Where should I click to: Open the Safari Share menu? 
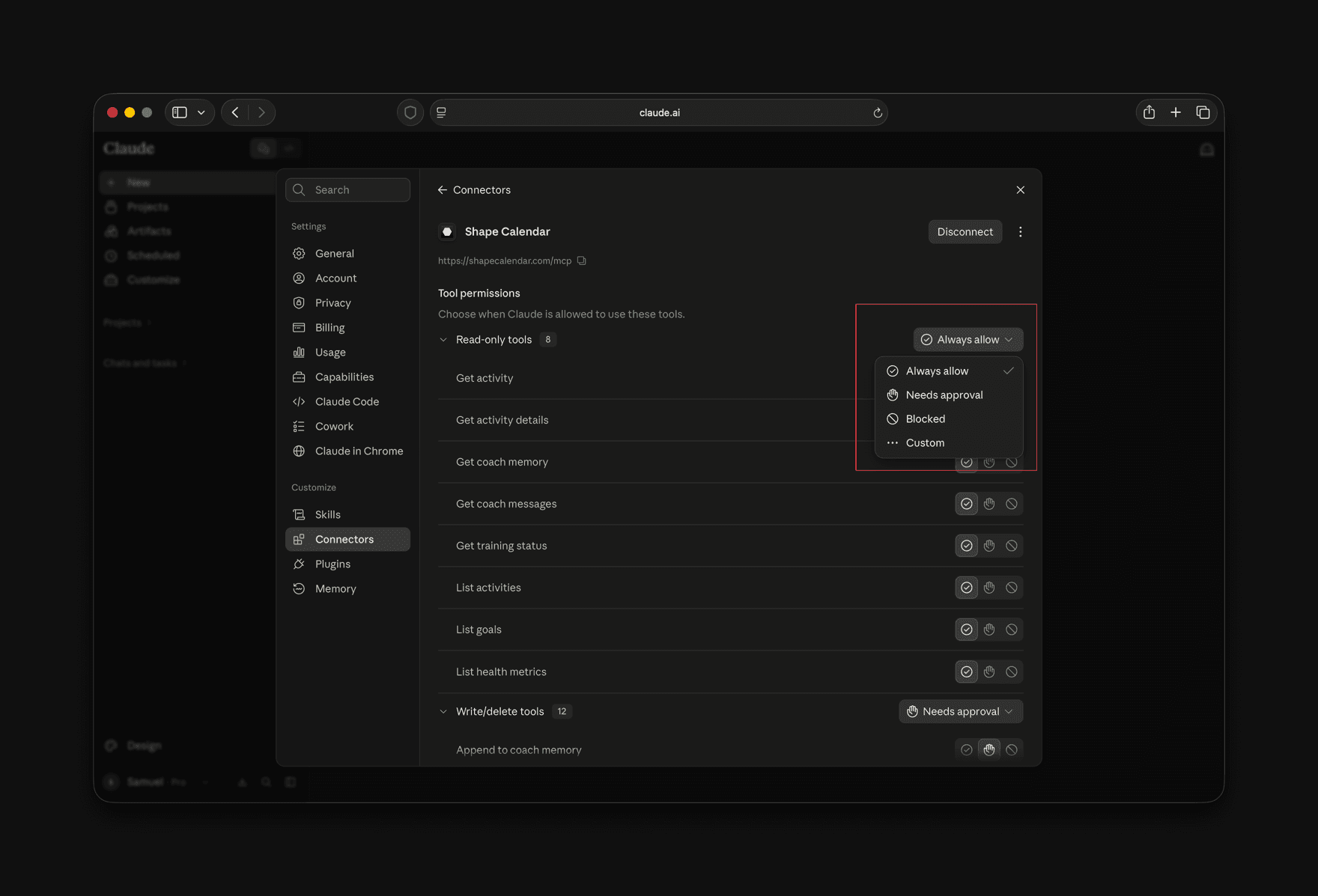[x=1149, y=112]
